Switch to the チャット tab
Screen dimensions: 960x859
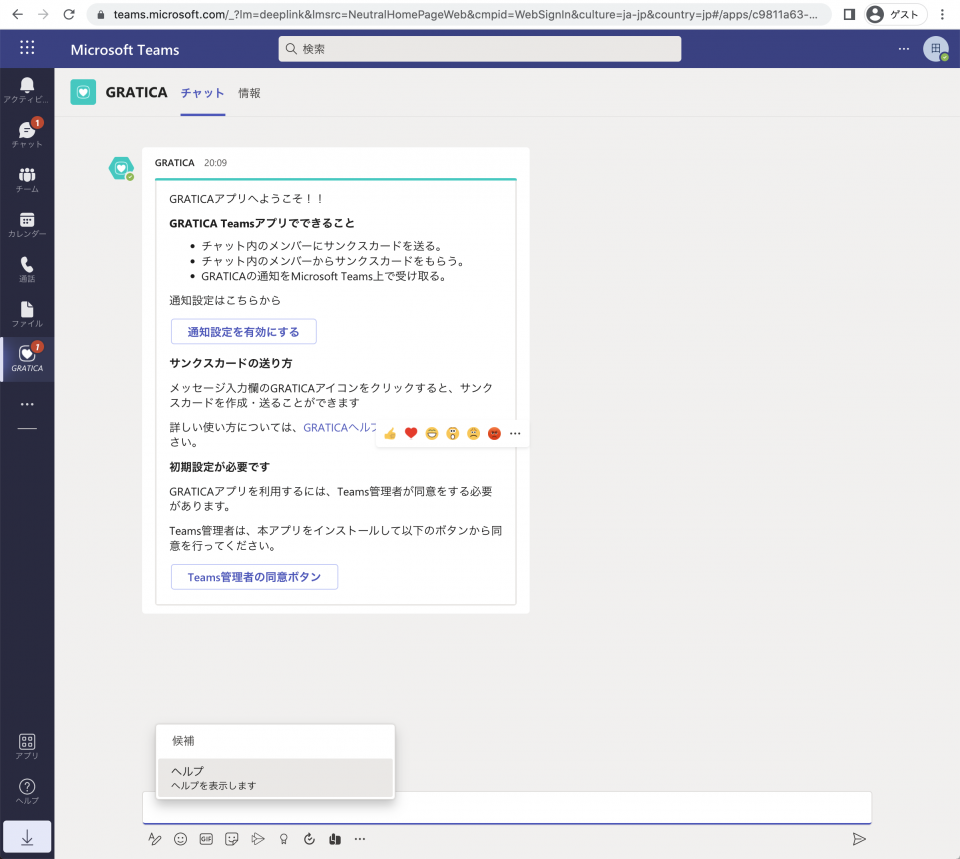[203, 93]
